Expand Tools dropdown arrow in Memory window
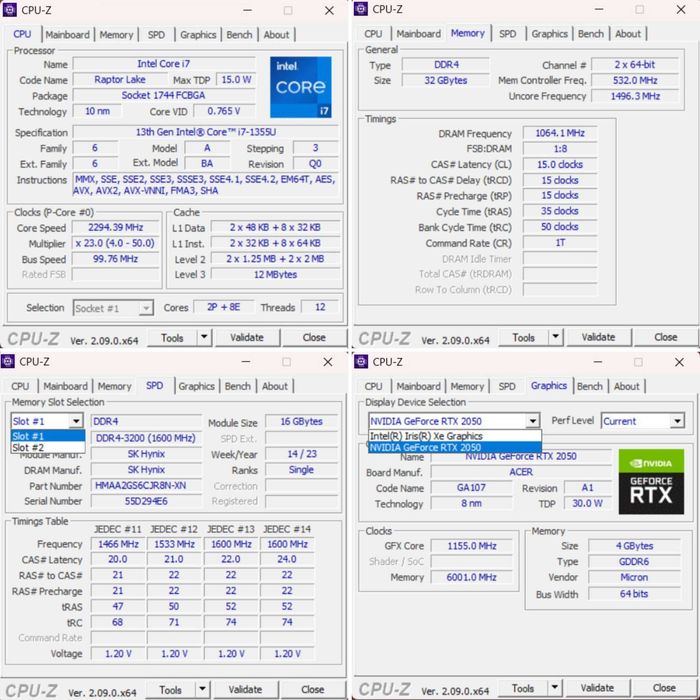700x700 pixels. (x=555, y=337)
